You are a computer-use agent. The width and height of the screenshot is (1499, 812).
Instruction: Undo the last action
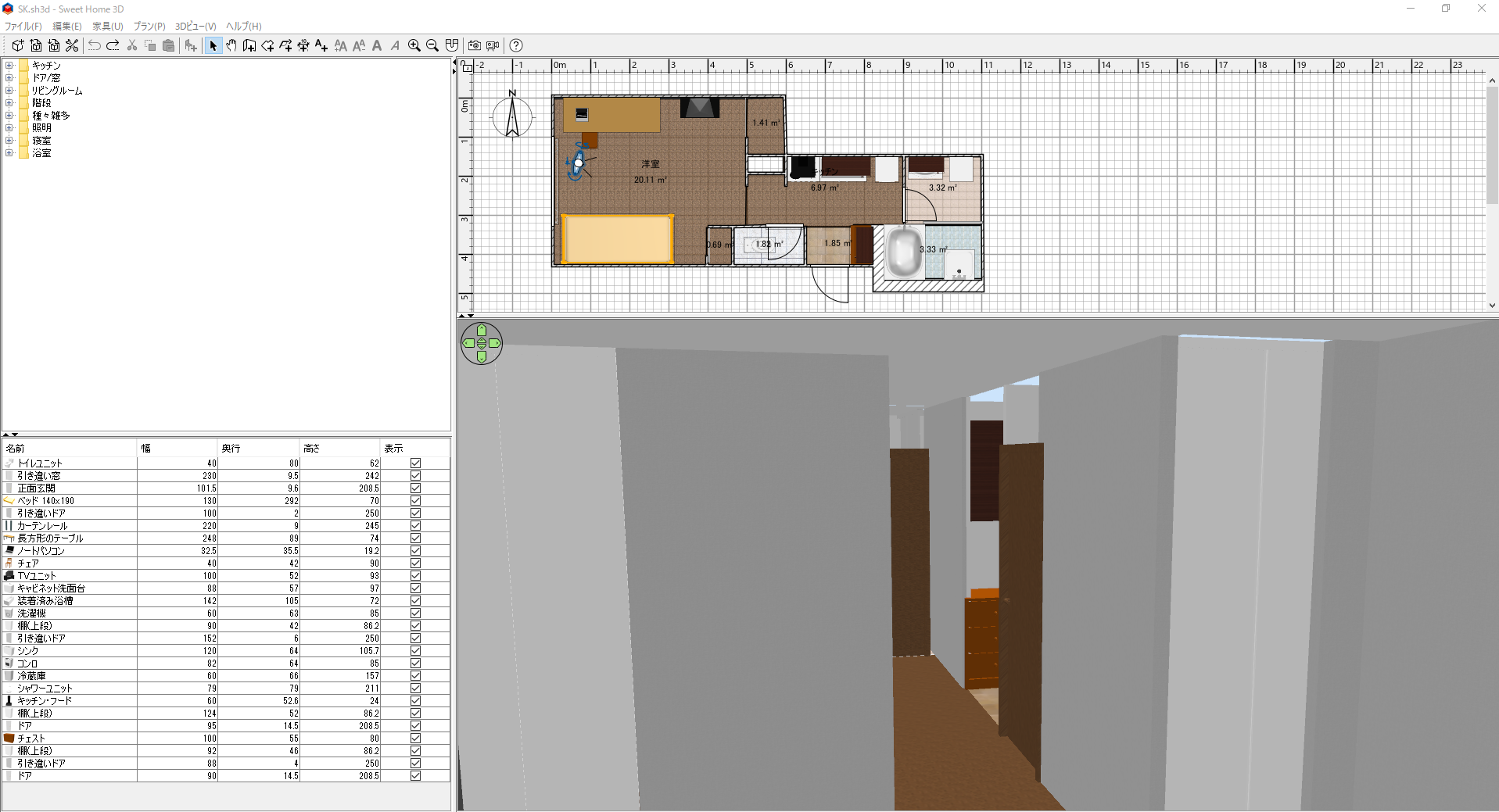tap(94, 45)
